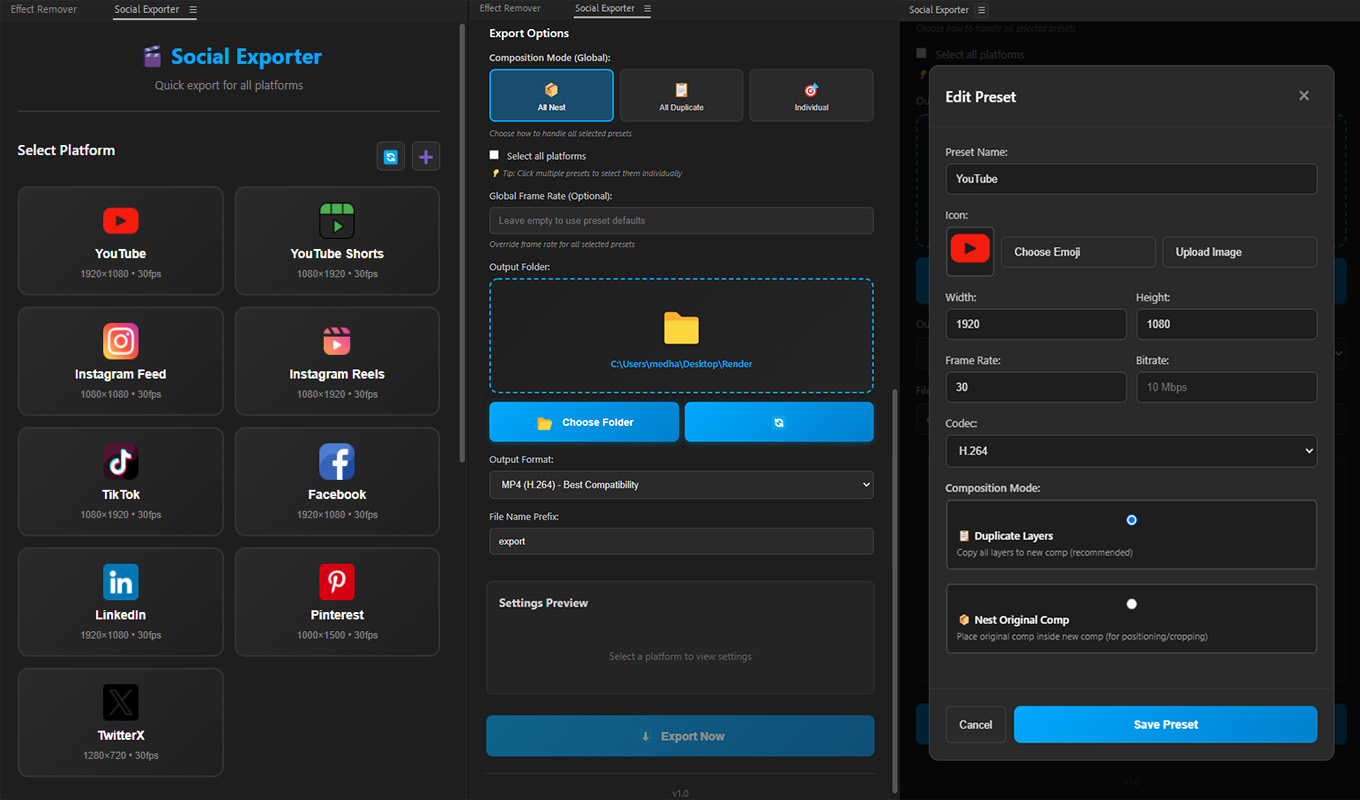Select the YouTube Shorts platform icon
This screenshot has width=1360, height=800.
pyautogui.click(x=337, y=220)
